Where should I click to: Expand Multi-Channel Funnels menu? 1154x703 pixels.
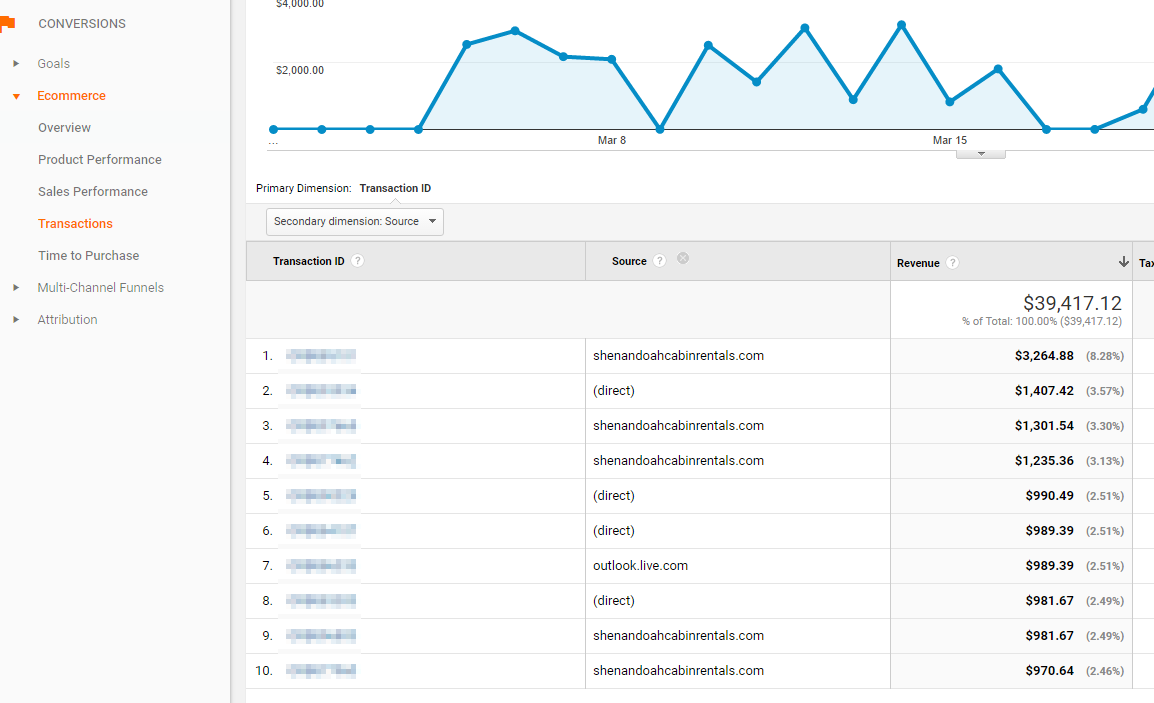(x=16, y=288)
